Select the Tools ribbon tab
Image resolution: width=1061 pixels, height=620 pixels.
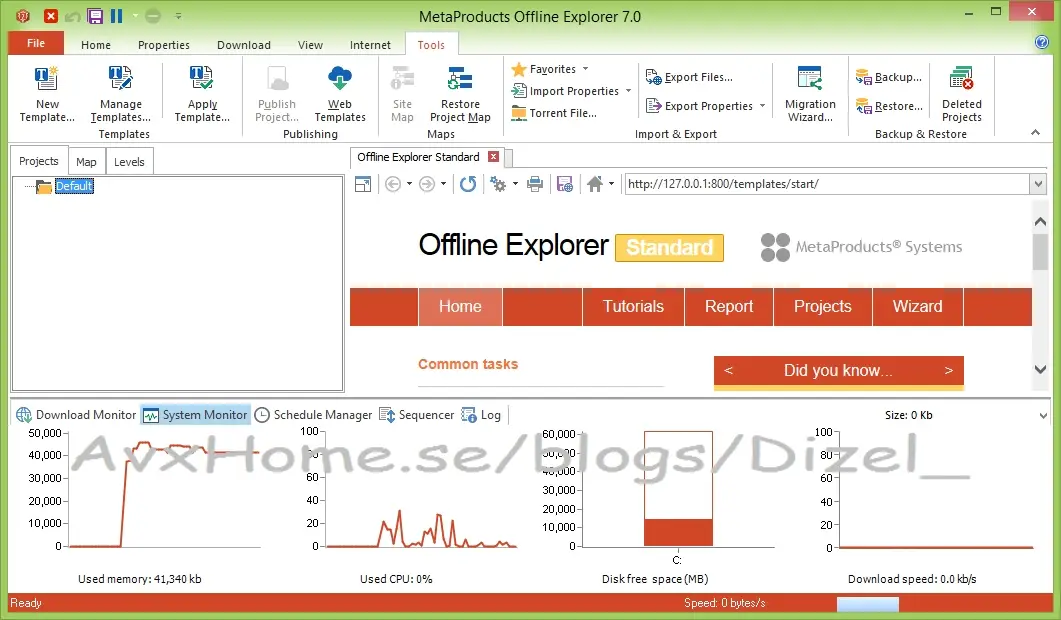(431, 45)
